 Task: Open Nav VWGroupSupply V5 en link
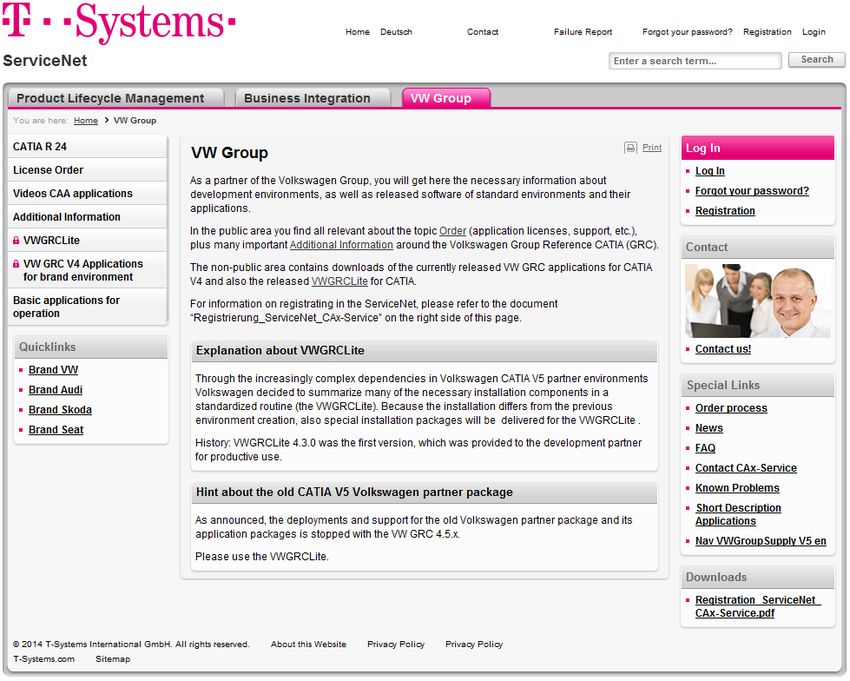pyautogui.click(x=761, y=541)
